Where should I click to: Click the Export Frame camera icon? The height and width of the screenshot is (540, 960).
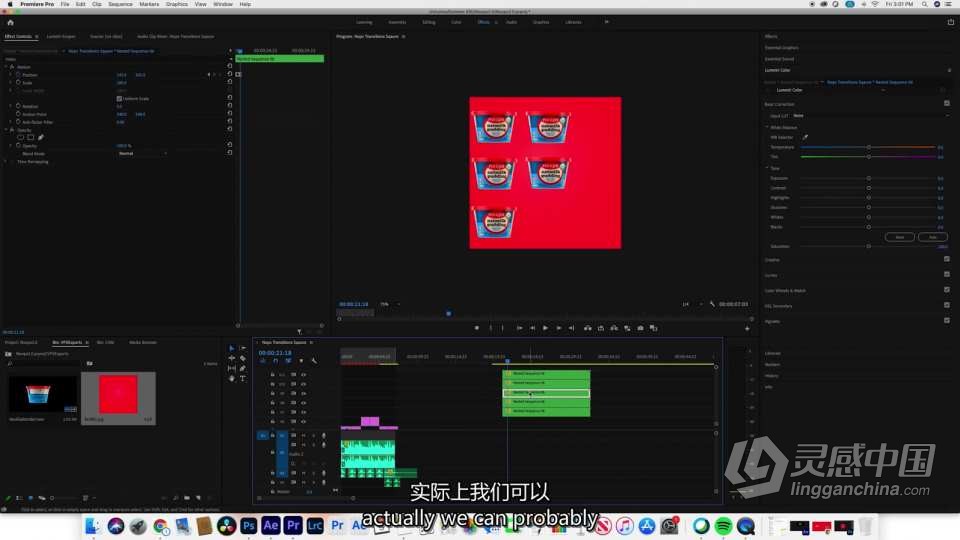(640, 328)
